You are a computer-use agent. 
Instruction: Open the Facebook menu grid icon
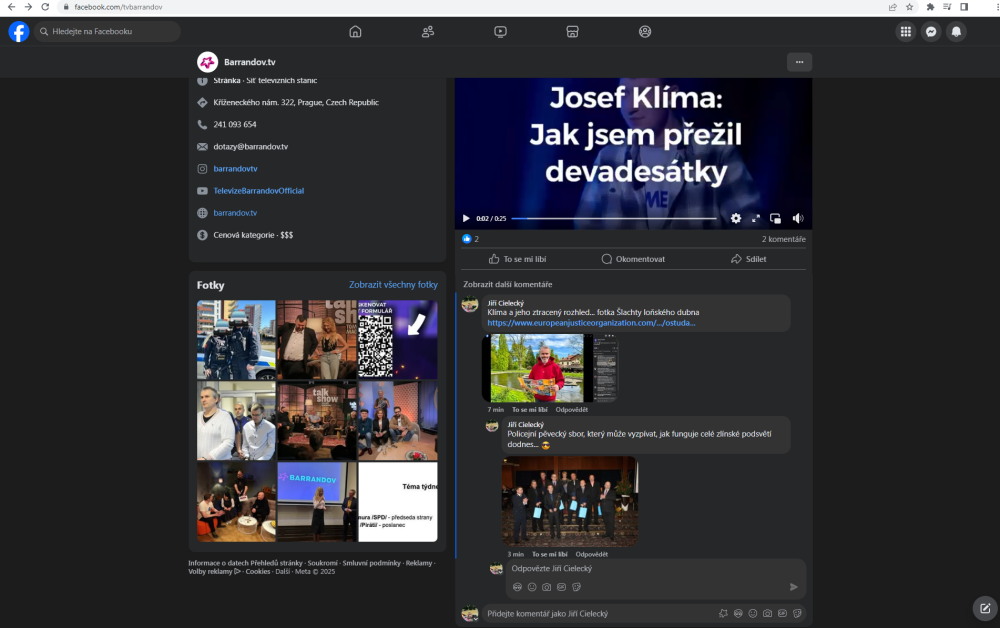tap(905, 31)
